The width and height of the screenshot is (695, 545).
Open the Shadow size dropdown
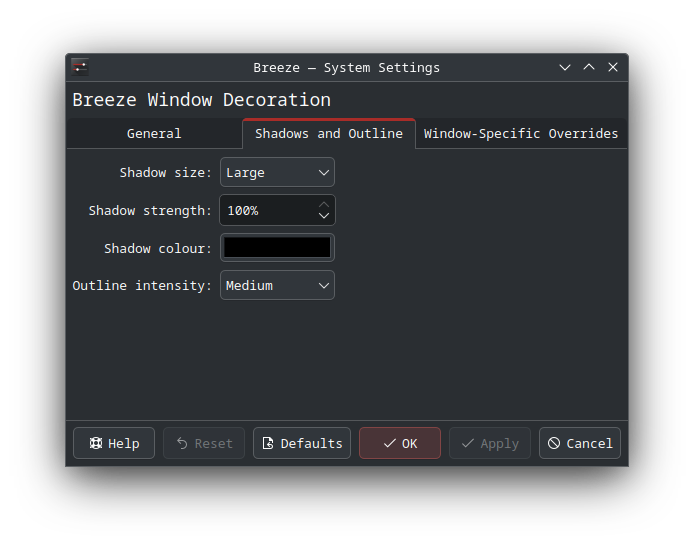click(x=277, y=172)
